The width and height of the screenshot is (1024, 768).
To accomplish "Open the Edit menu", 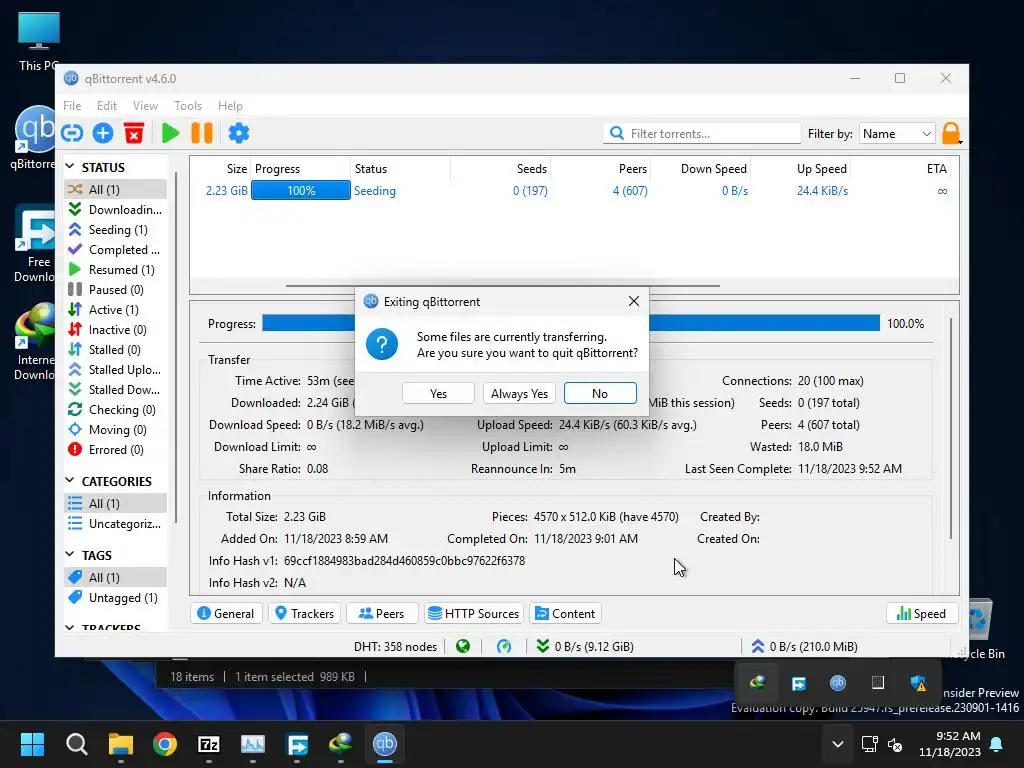I will click(106, 105).
